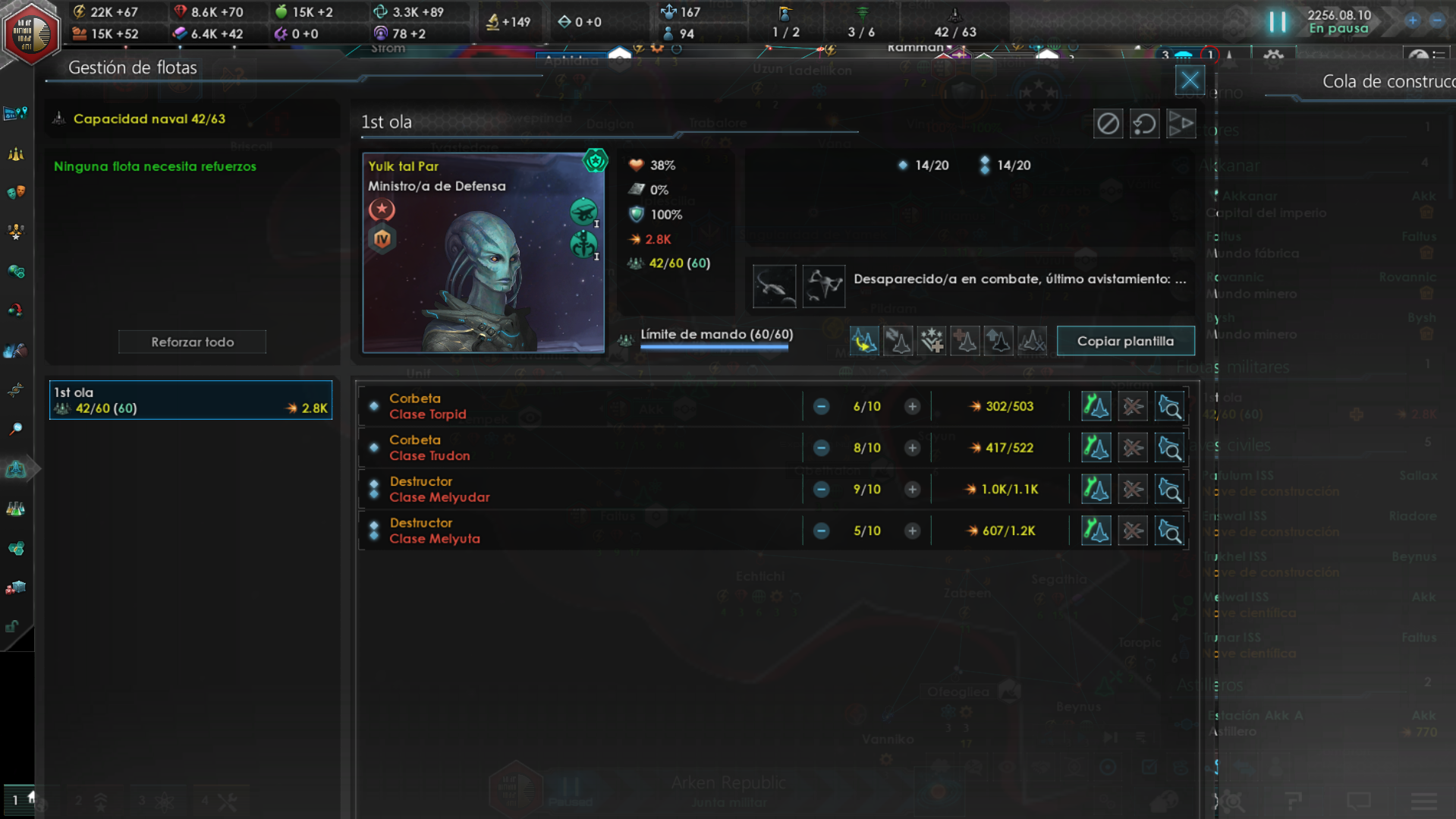Remove Corbeta Clase Torpid design icon
Viewport: 1456px width, 819px height.
click(1133, 407)
